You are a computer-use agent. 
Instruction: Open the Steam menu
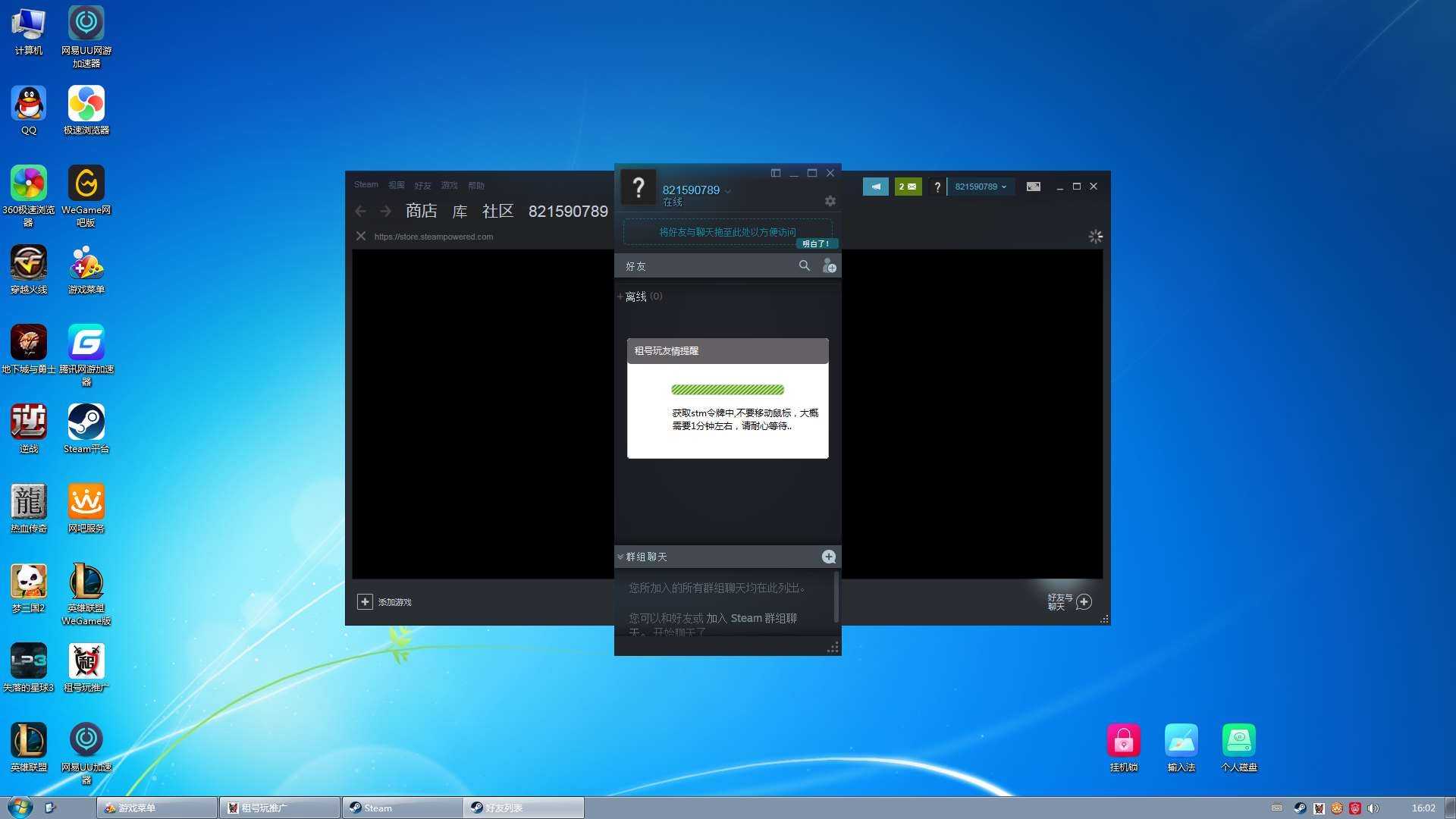click(366, 185)
